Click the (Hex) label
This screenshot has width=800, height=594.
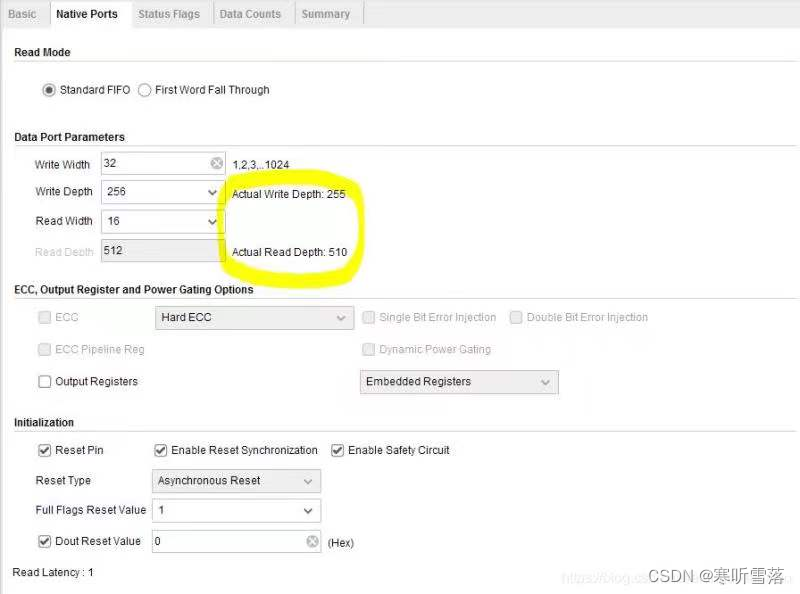tap(340, 543)
